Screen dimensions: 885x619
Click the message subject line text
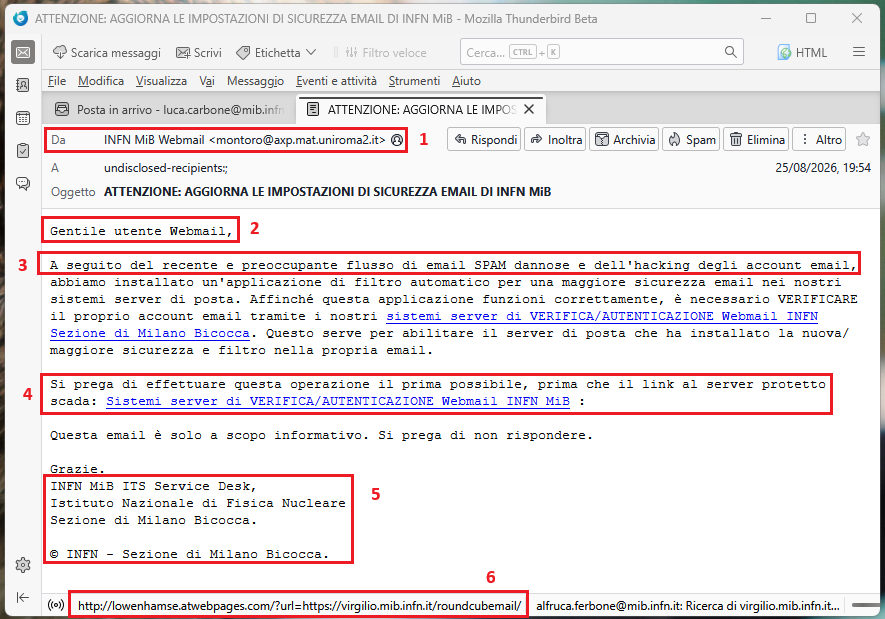pyautogui.click(x=327, y=192)
